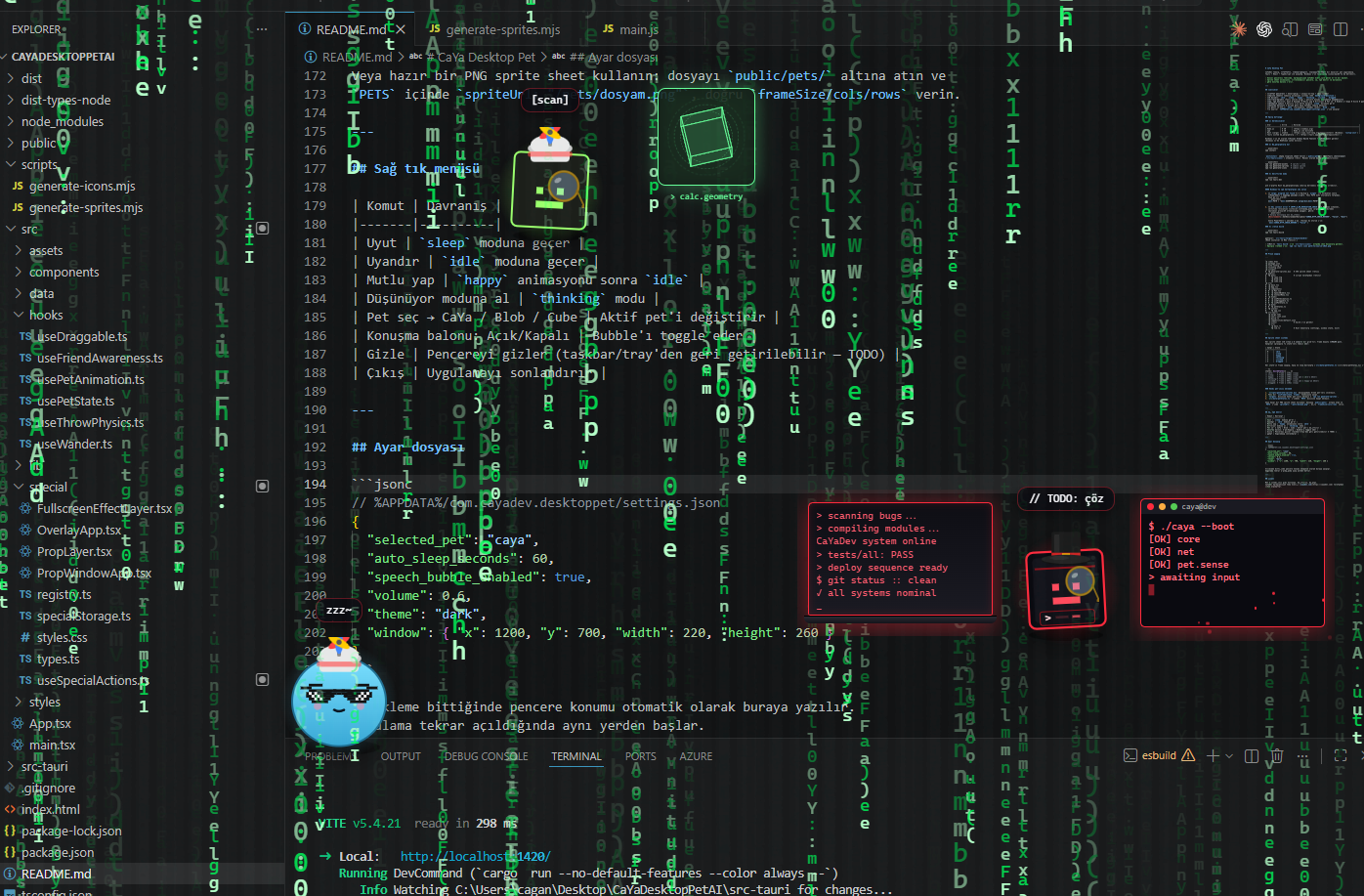This screenshot has height=896, width=1364.
Task: Click the green cube pet above calc.geometry
Action: click(706, 138)
